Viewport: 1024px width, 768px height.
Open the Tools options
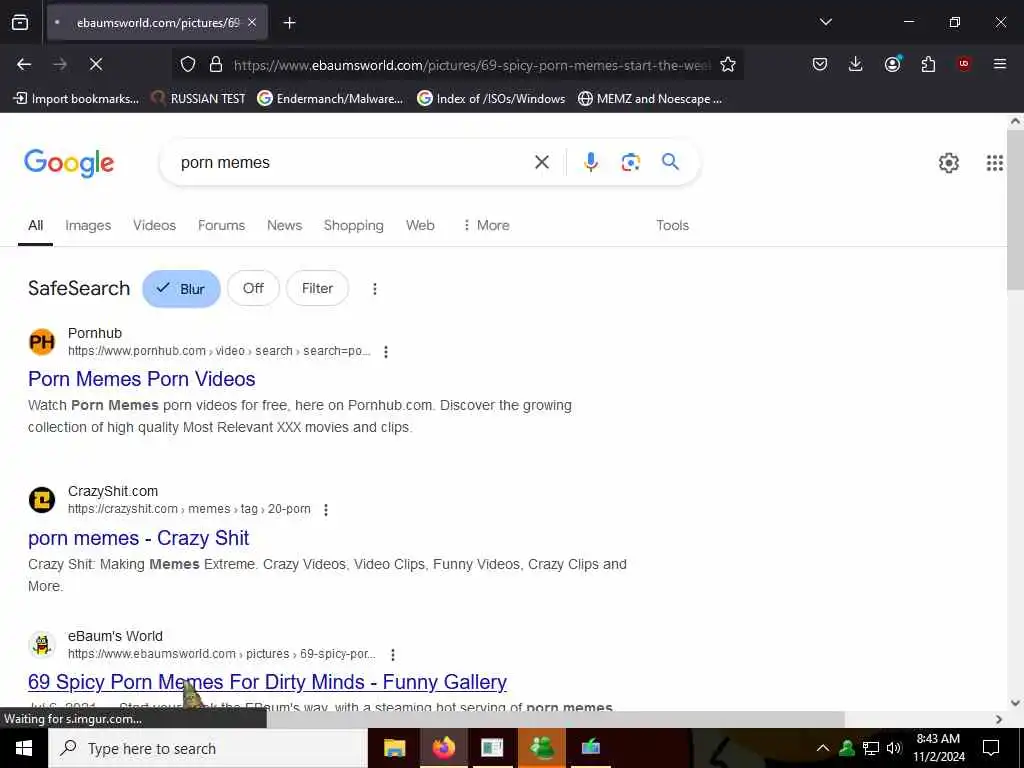672,225
